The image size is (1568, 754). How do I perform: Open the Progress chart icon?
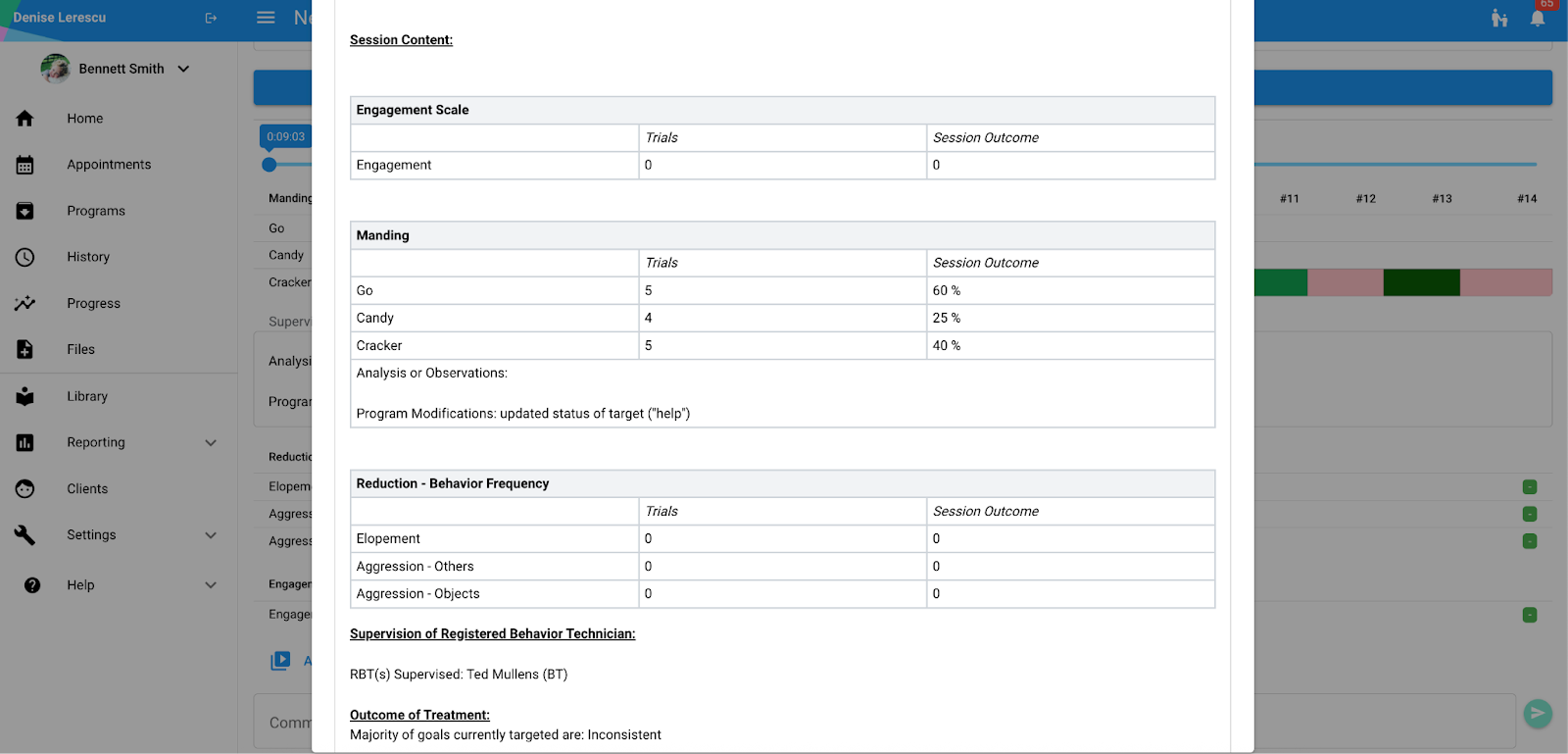tap(24, 304)
